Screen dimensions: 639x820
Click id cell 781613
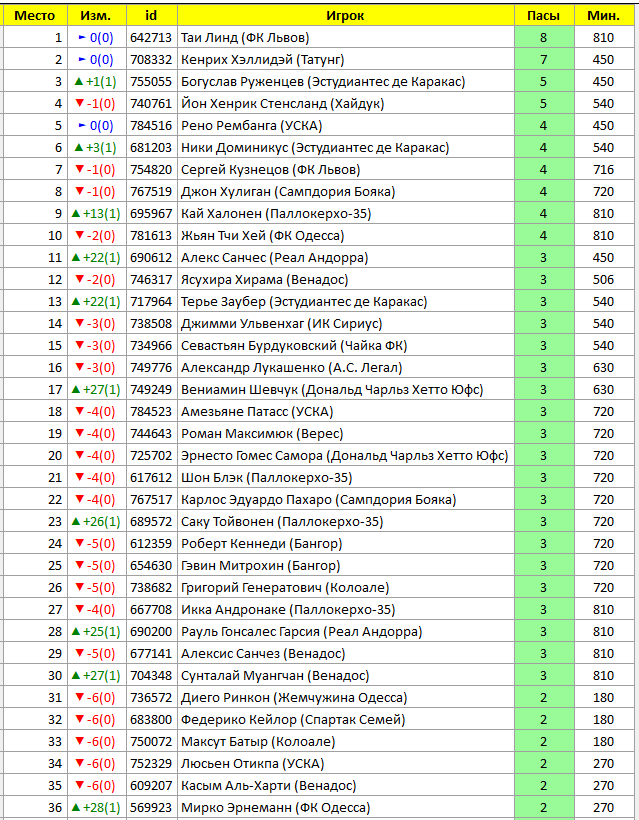[151, 235]
